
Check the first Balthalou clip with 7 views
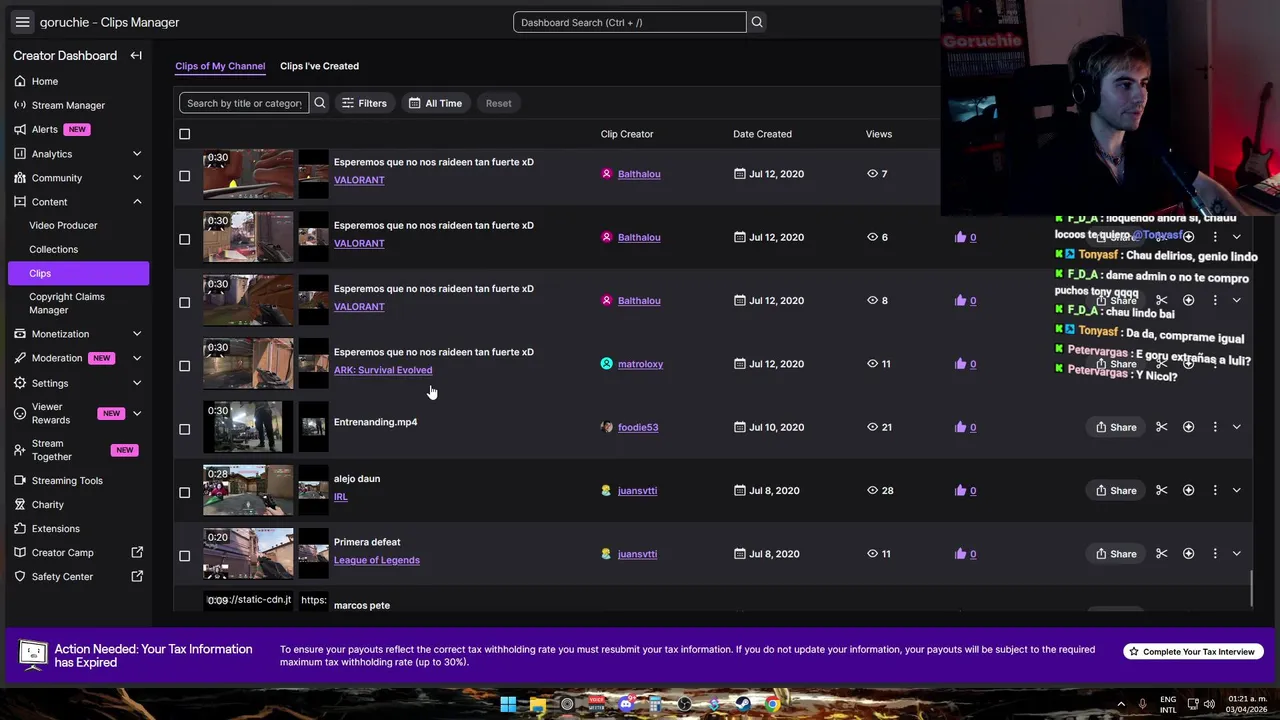click(184, 176)
